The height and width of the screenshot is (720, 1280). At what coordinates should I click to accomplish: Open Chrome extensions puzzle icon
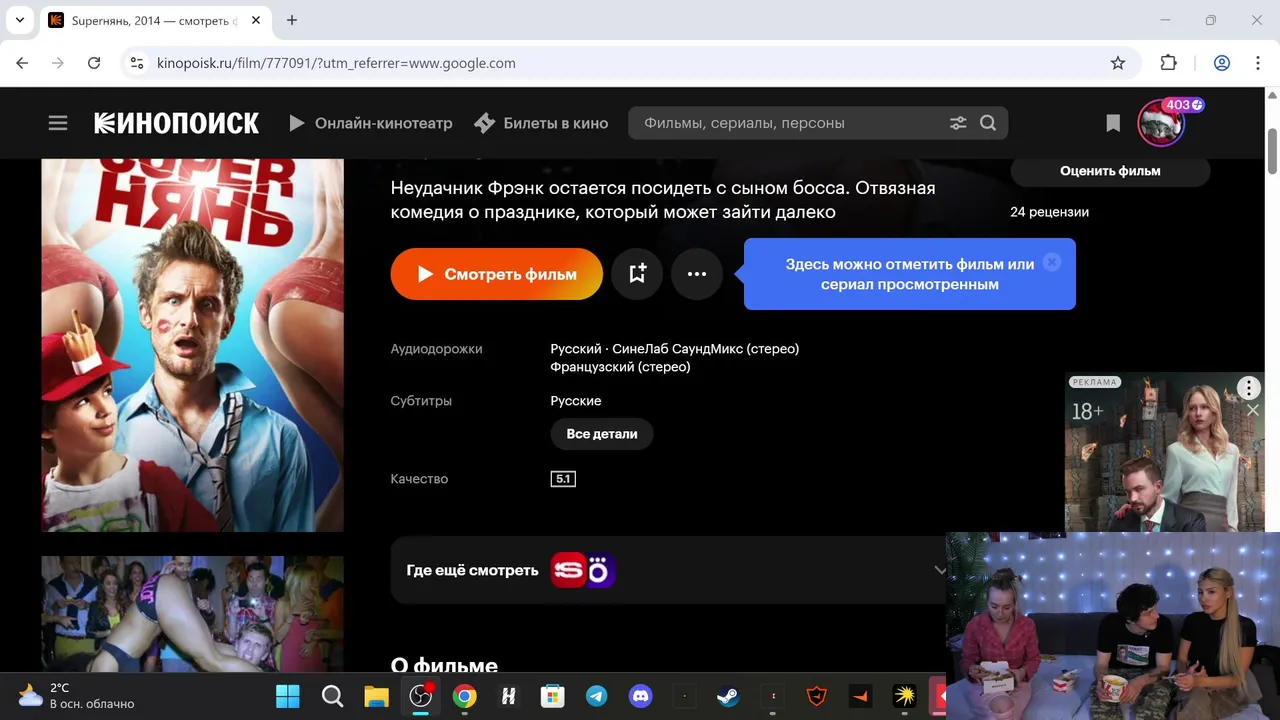point(1168,63)
